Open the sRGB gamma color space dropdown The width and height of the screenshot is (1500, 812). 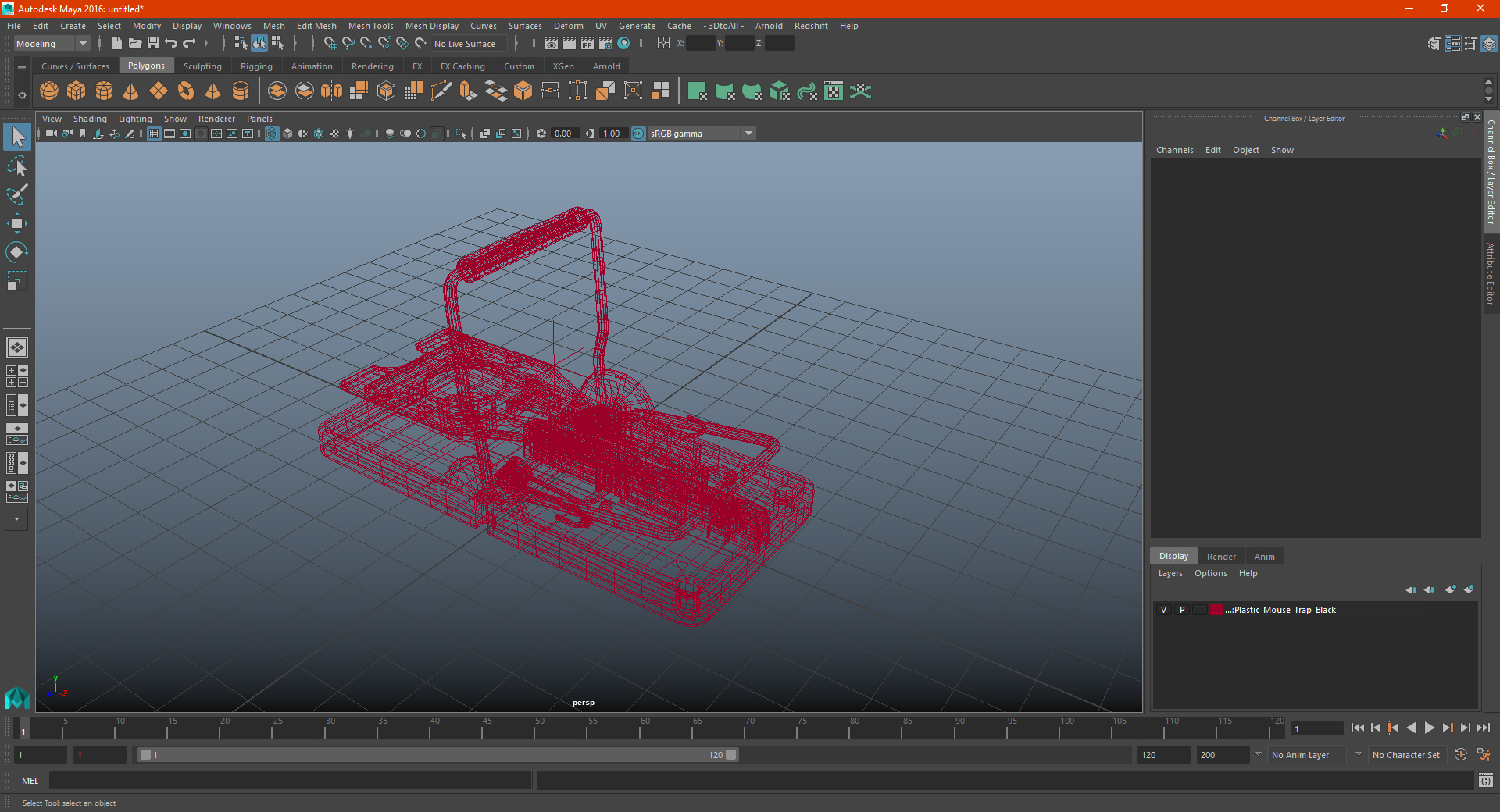click(x=702, y=134)
